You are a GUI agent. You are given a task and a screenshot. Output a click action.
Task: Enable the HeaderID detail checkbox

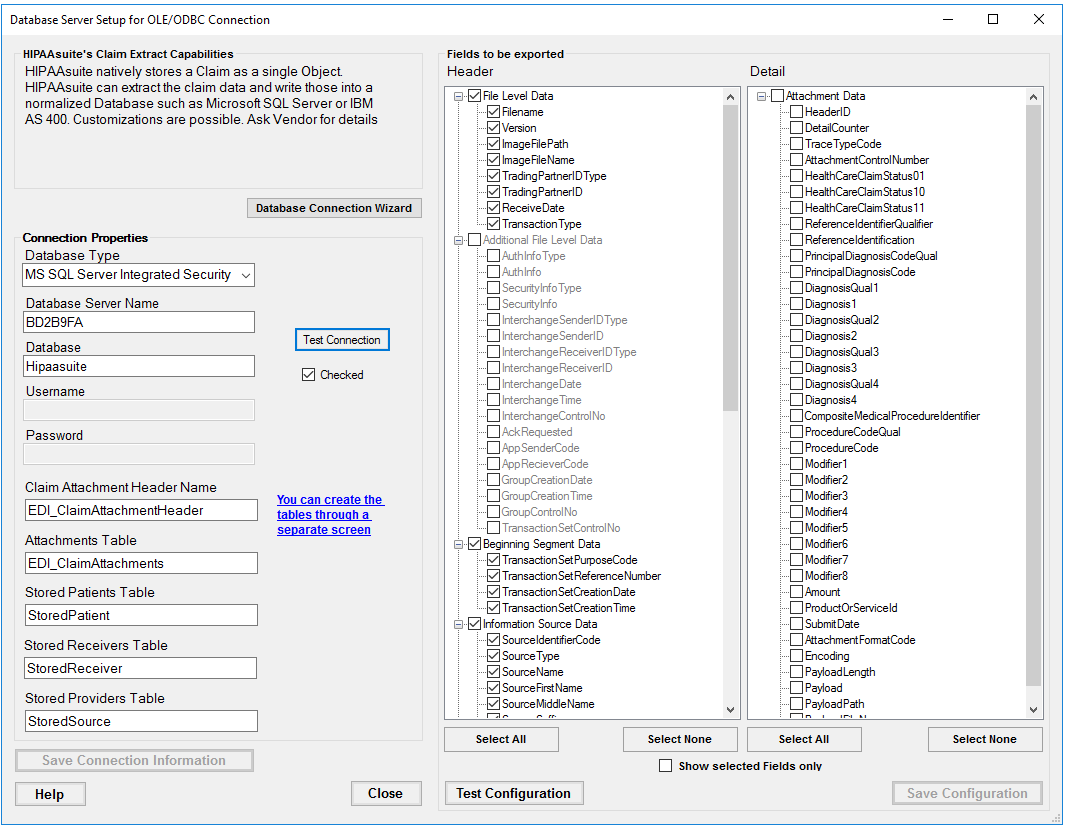coord(796,112)
